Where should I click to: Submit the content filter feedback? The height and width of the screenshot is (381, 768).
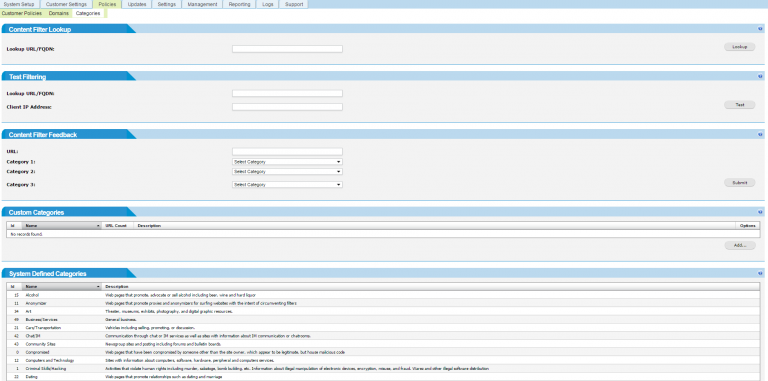tap(740, 183)
